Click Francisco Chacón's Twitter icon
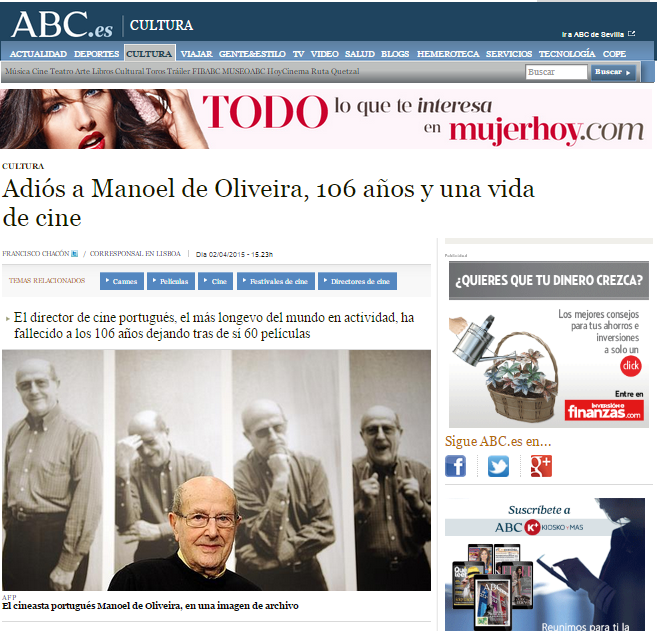The width and height of the screenshot is (657, 631). point(75,253)
